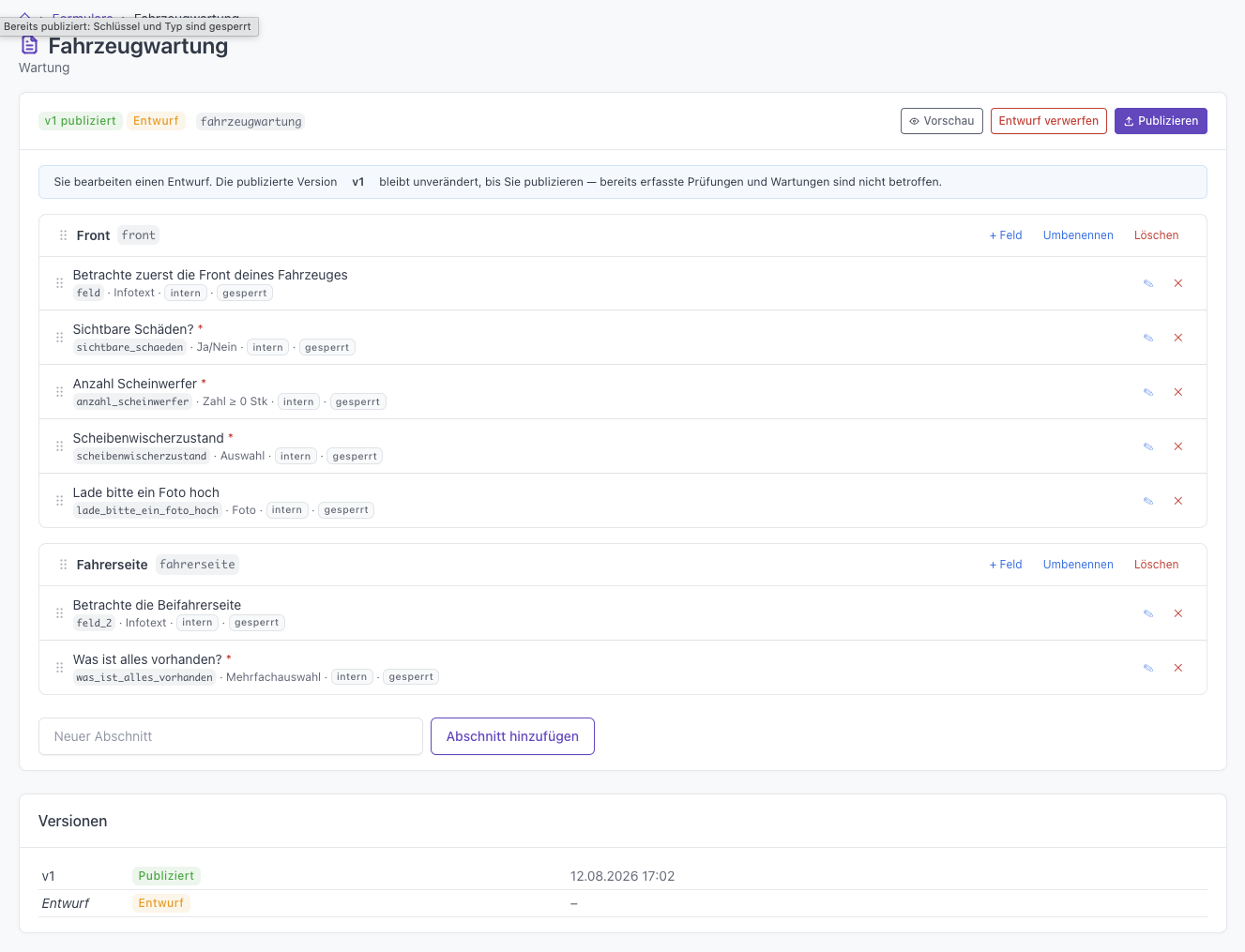This screenshot has height=952, width=1245.
Task: Click the 'fahrerseite' section key tag
Action: [197, 565]
